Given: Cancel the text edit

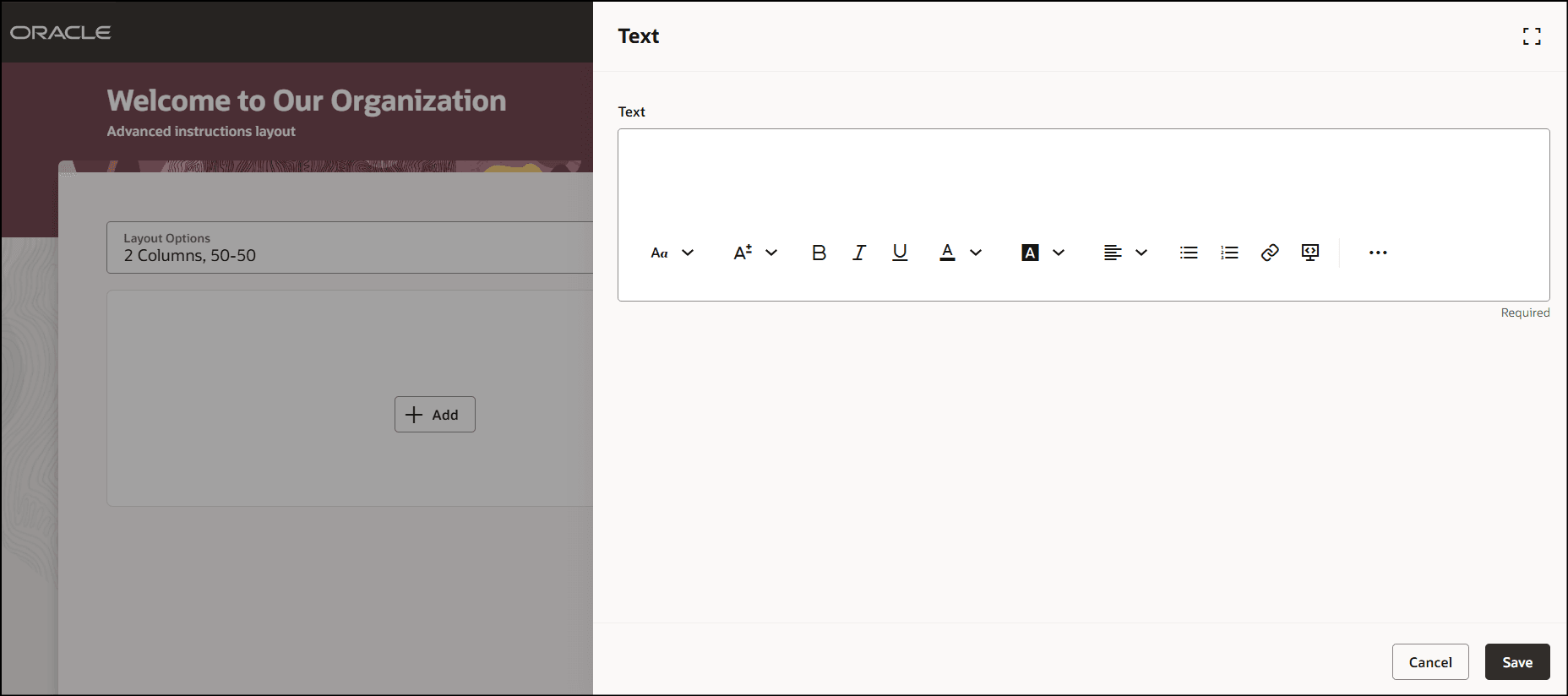Looking at the screenshot, I should (1430, 662).
